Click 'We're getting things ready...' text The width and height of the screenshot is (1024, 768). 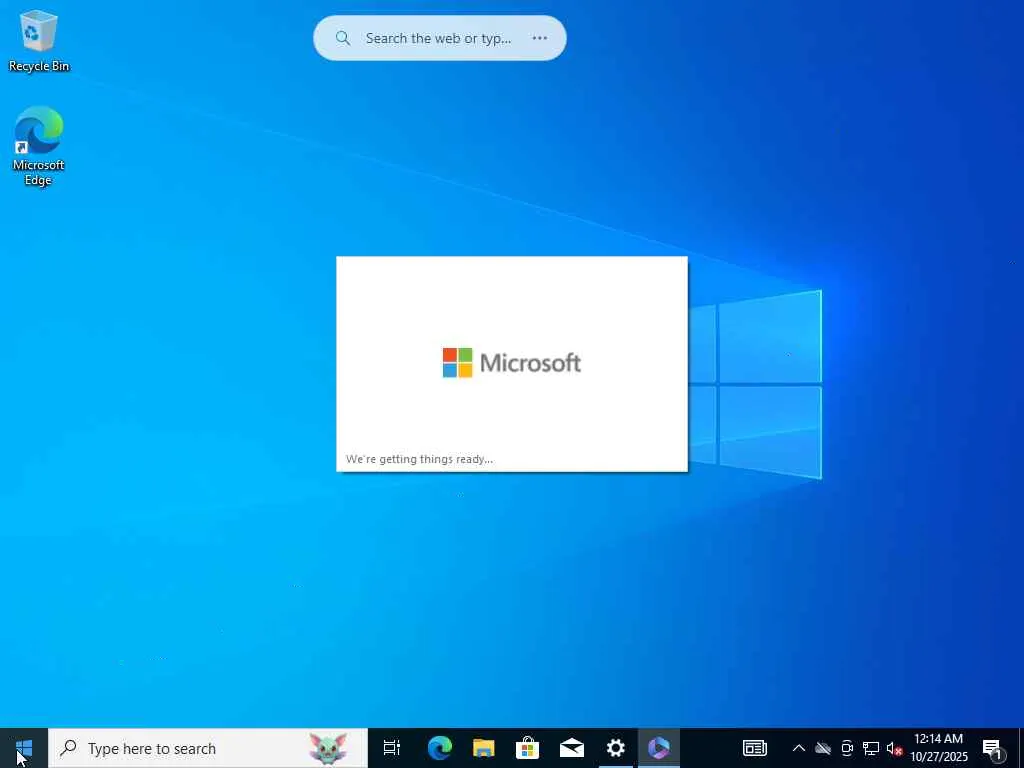[x=419, y=459]
